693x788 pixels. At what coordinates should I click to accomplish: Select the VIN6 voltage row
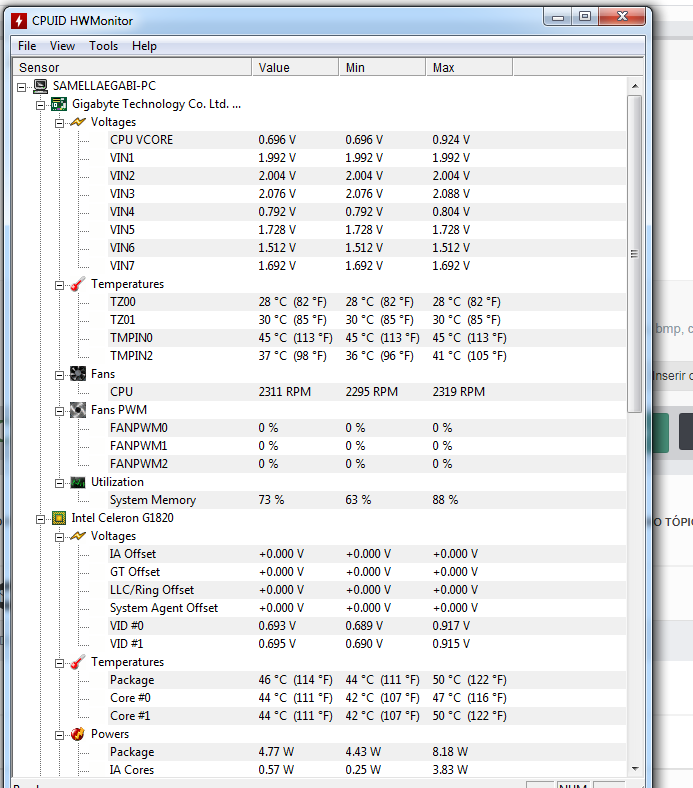pos(367,248)
